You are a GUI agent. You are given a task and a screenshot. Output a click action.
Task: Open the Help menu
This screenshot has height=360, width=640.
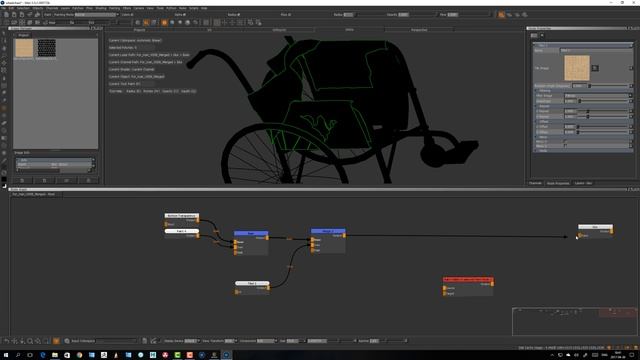click(x=204, y=8)
